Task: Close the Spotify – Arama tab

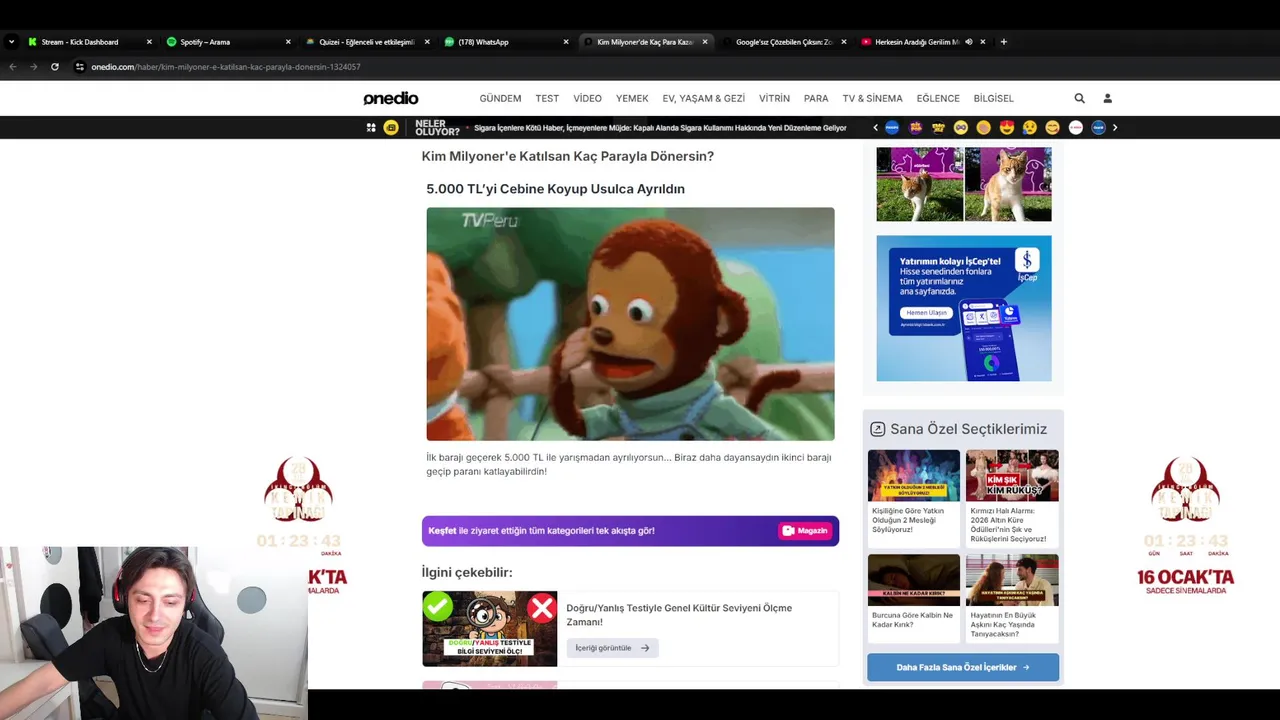Action: [x=288, y=42]
